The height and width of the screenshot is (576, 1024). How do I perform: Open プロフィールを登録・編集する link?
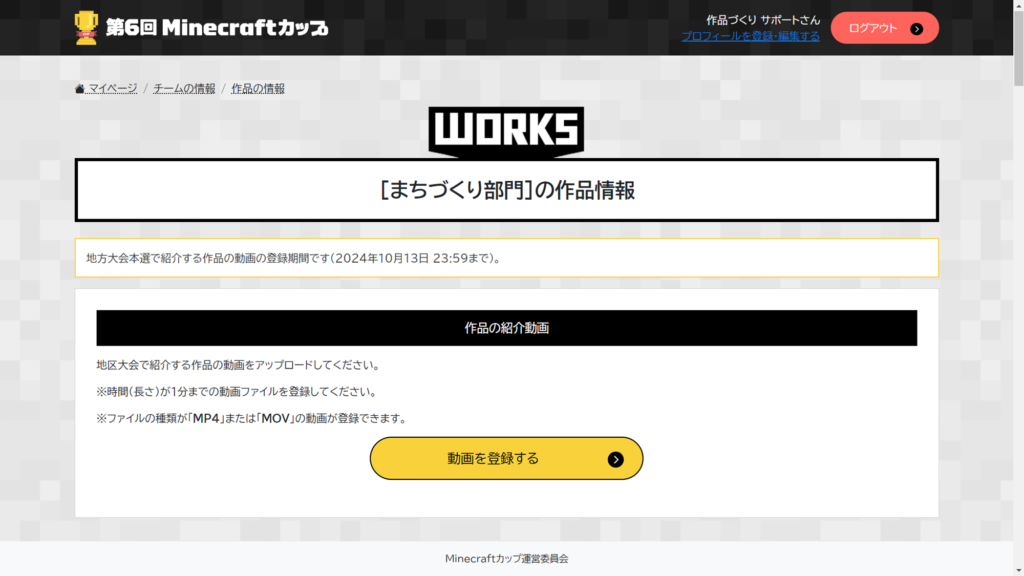coord(750,36)
